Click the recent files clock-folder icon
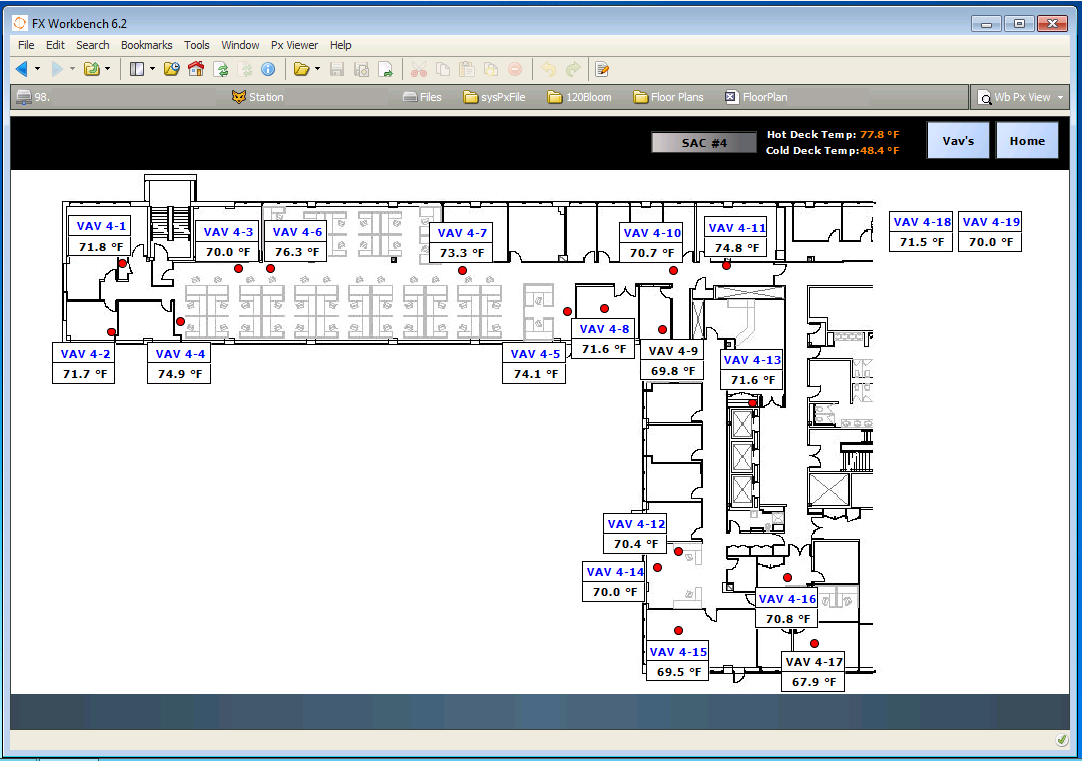 [170, 69]
